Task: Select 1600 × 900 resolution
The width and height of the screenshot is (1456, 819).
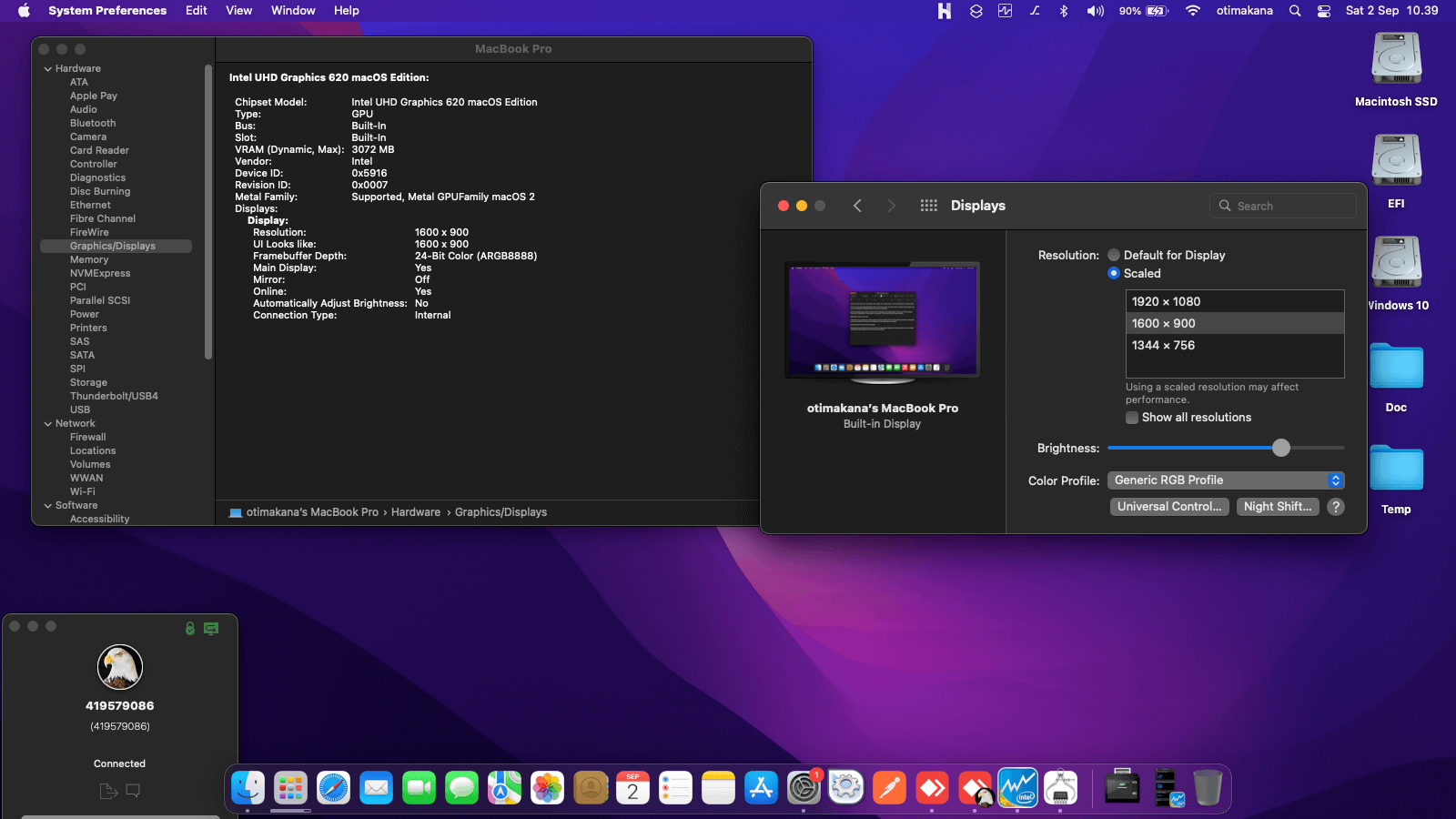Action: point(1235,324)
